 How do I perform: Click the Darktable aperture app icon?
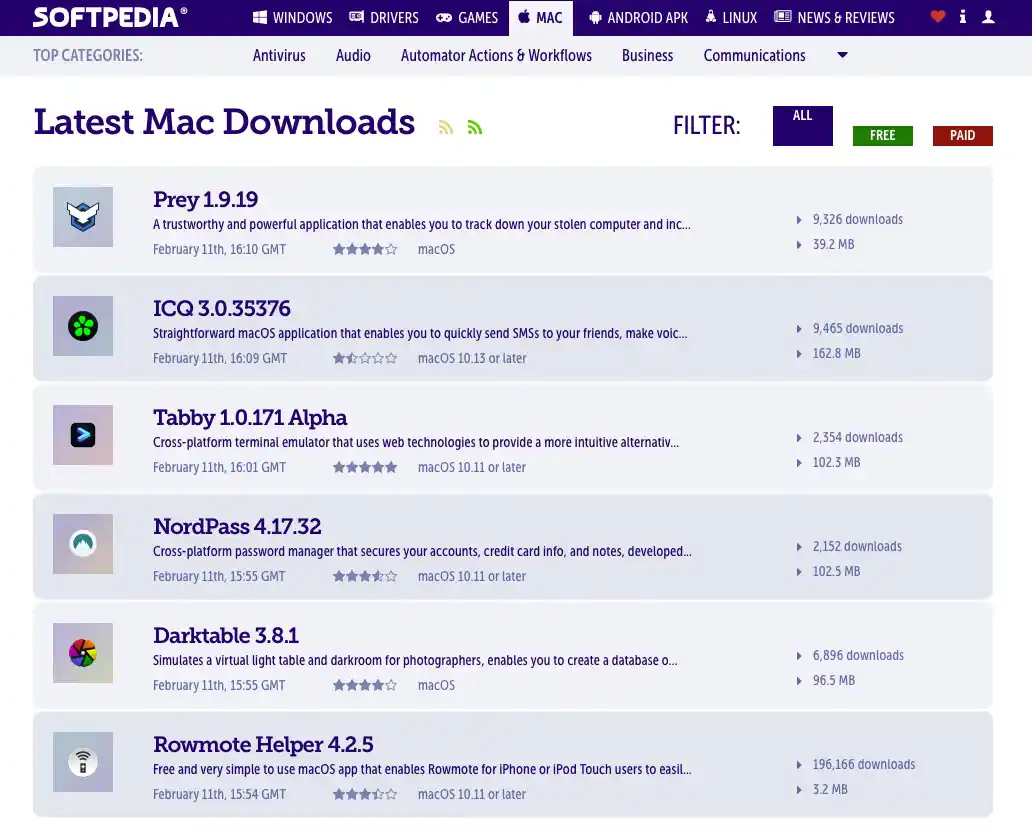(83, 653)
